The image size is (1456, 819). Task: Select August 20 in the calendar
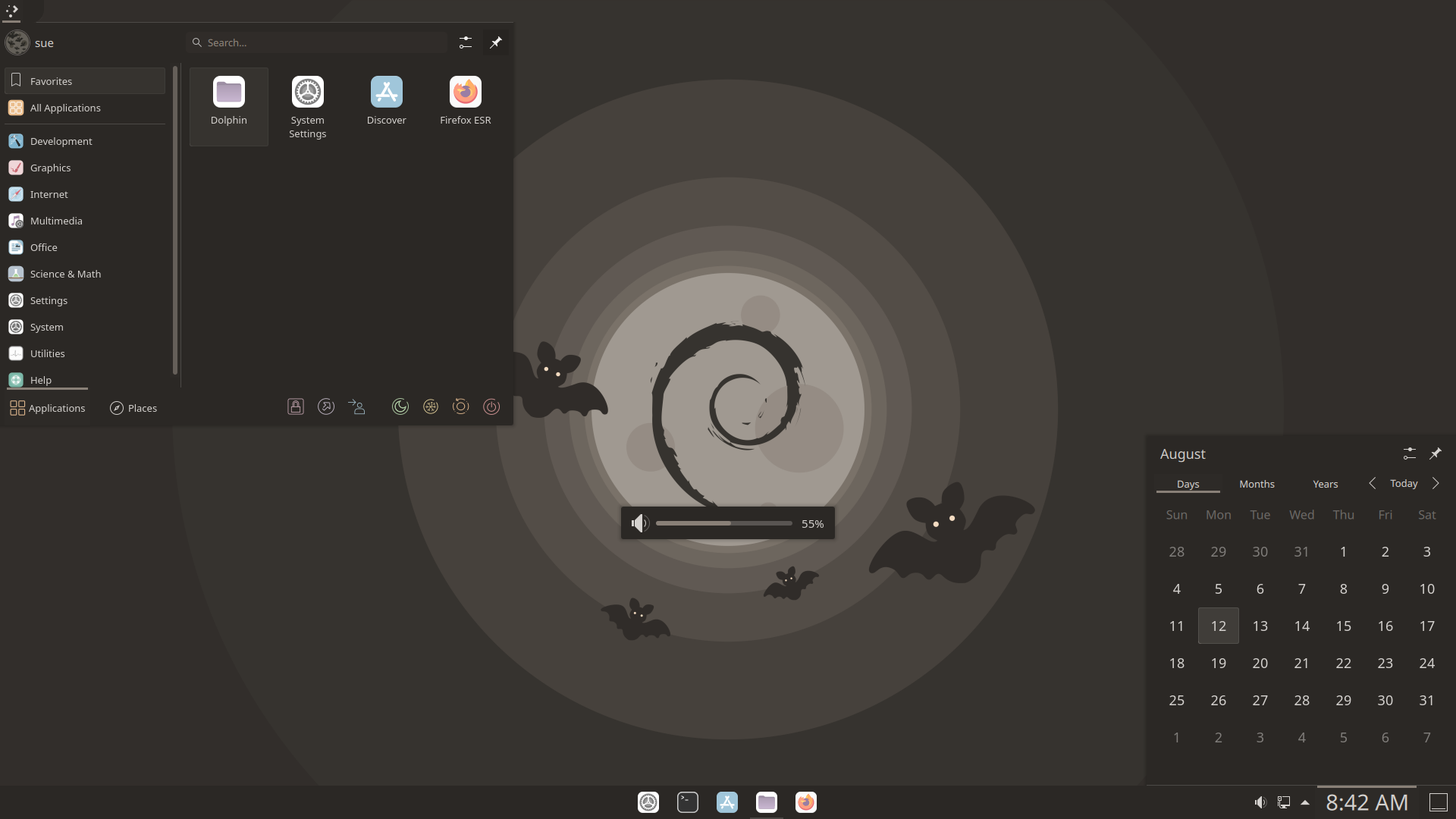coord(1260,663)
